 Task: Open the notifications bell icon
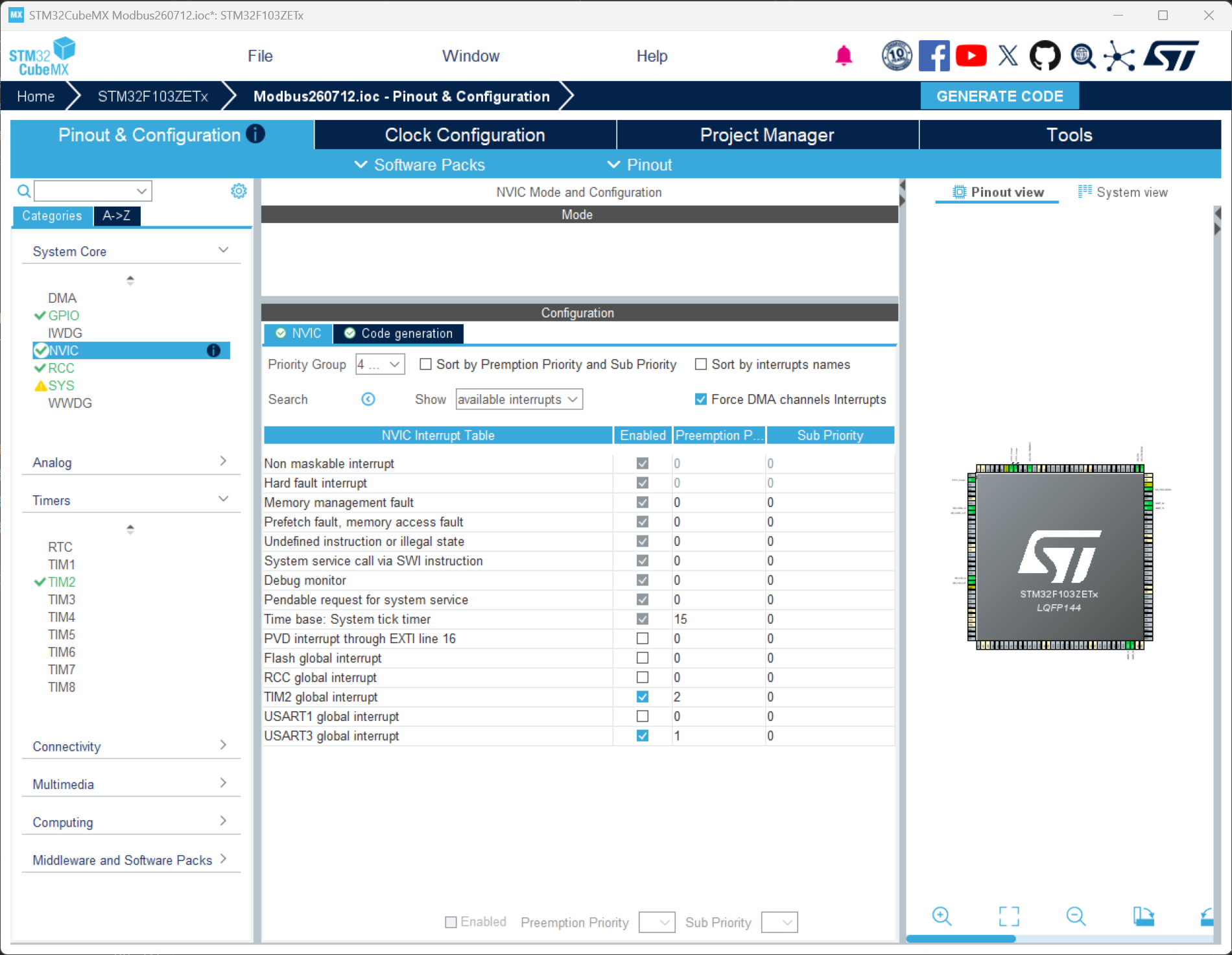pos(843,56)
